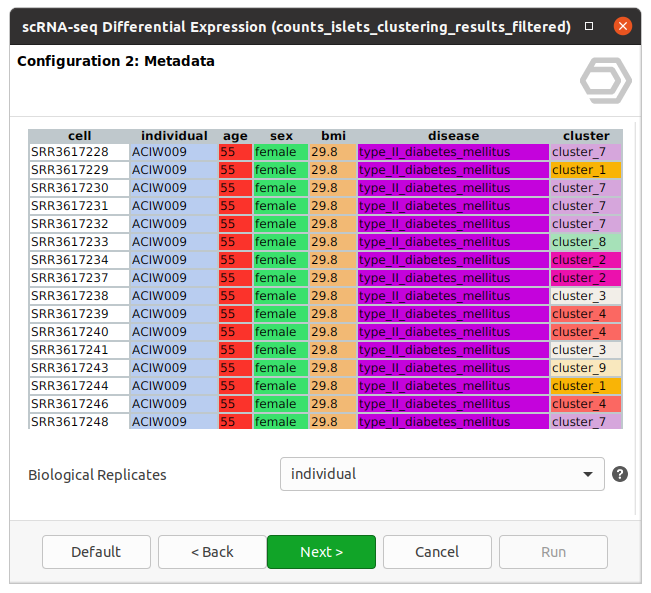Screen dimensions: 651x593
Task: Click cluster_4 in row SRR3617246
Action: tap(586, 404)
